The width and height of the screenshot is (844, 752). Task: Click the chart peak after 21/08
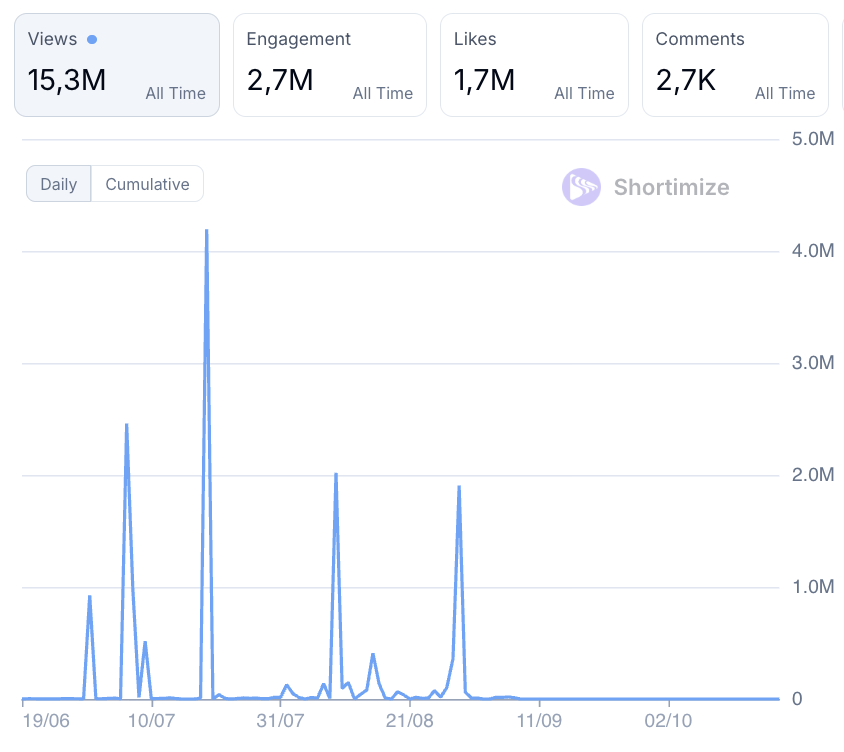[x=458, y=487]
